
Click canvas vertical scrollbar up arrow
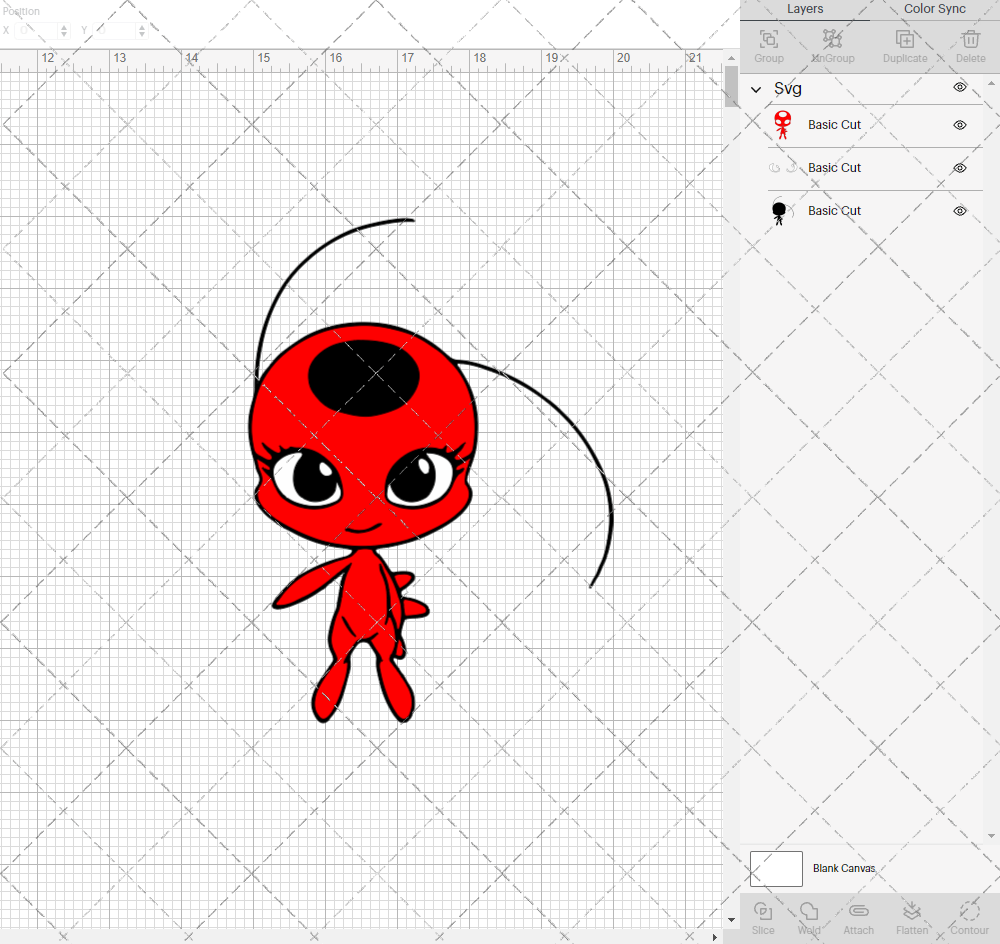point(732,58)
